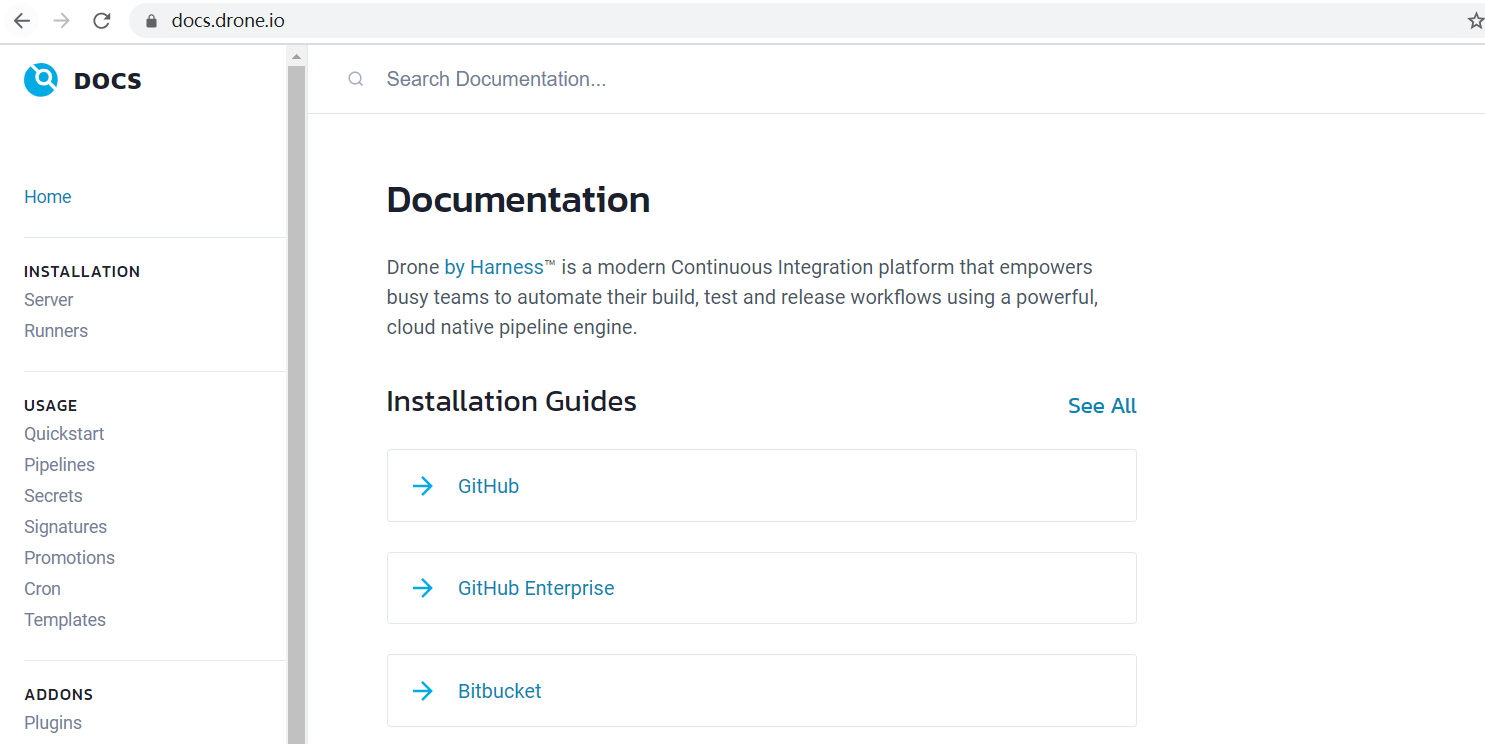Viewport: 1485px width, 744px height.
Task: Open the Home sidebar link
Action: click(x=48, y=197)
